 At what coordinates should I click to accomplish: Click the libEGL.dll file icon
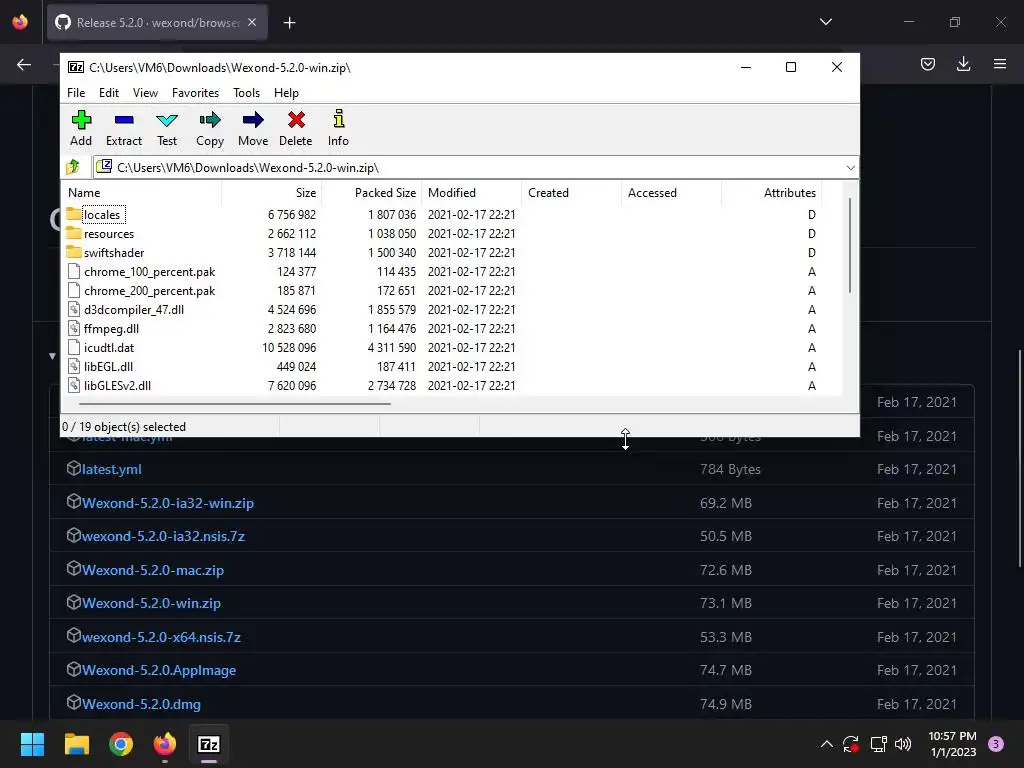point(74,366)
